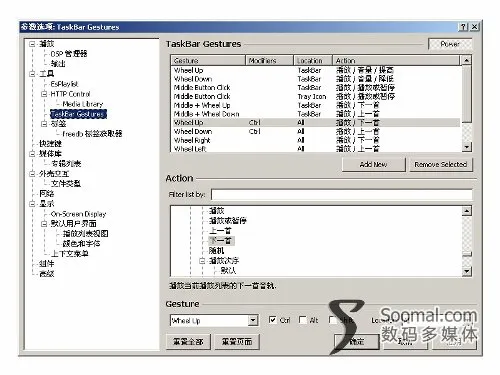Click down arrow of Action tree scrollbar
The height and width of the screenshot is (375, 500).
[467, 271]
